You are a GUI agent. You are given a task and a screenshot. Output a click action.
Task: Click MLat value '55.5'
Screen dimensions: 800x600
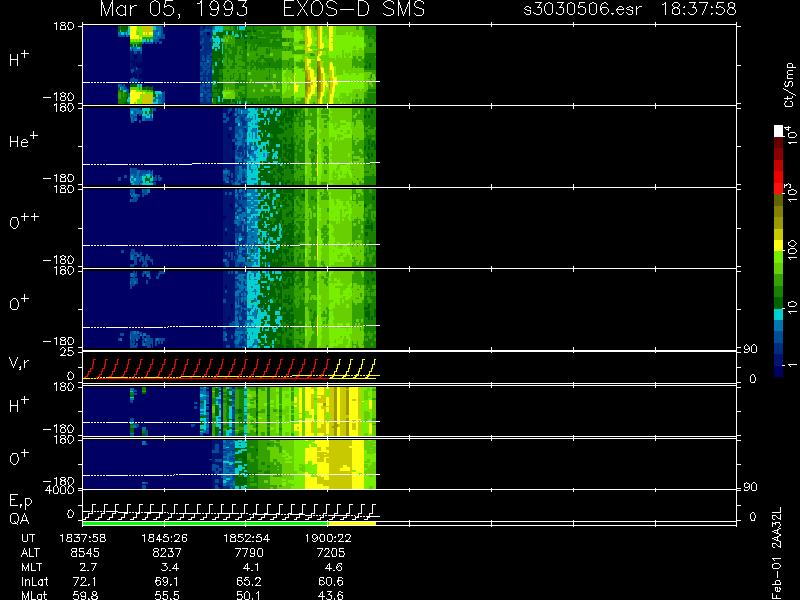click(167, 595)
